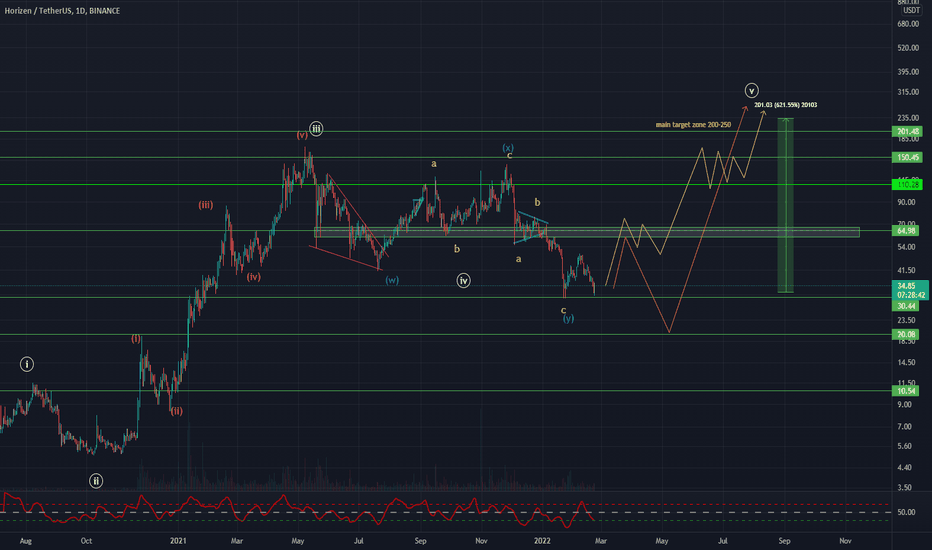932x550 pixels.
Task: Click the 50.00 oscillator axis value
Action: coord(906,513)
